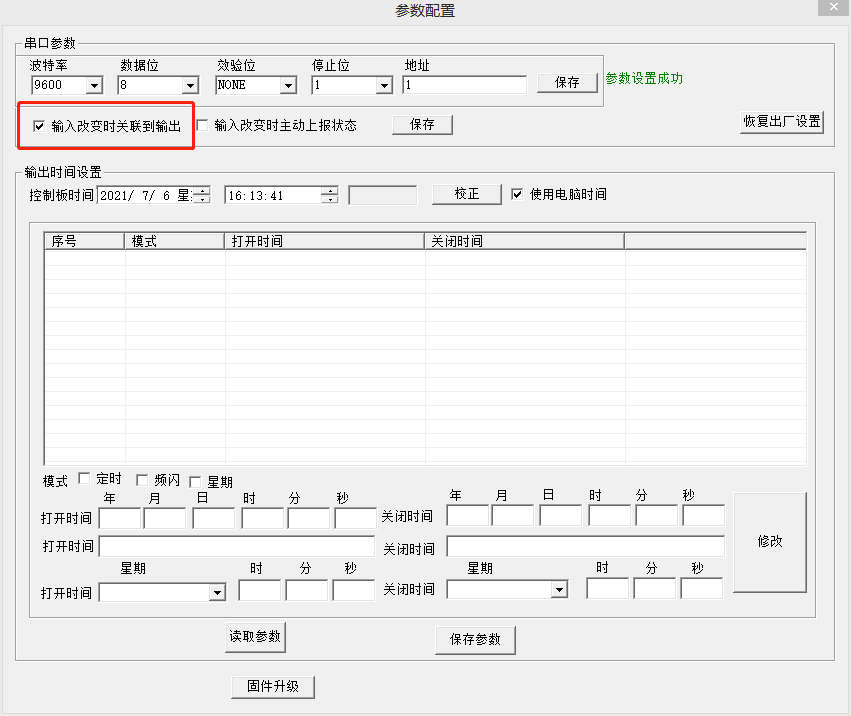Click the 序号 column header

[84, 241]
